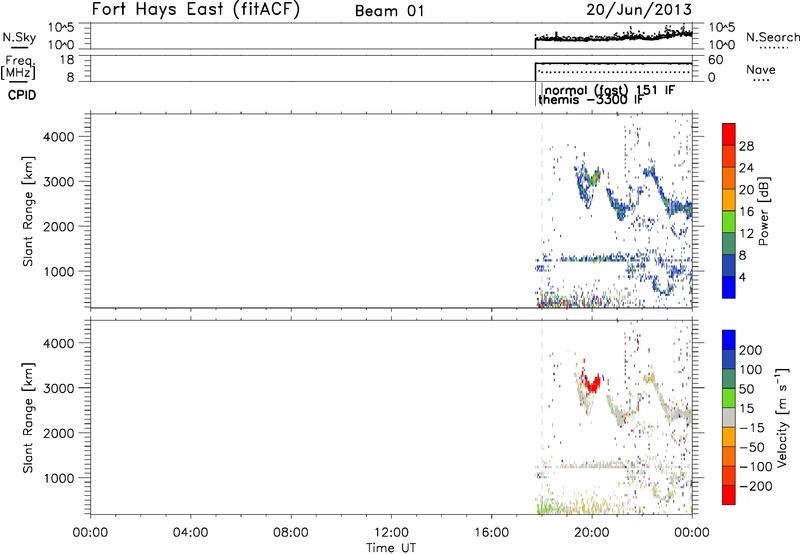This screenshot has width=800, height=554.
Task: Pick the Power colorbar segment between 4 and 8
Action: click(x=729, y=266)
